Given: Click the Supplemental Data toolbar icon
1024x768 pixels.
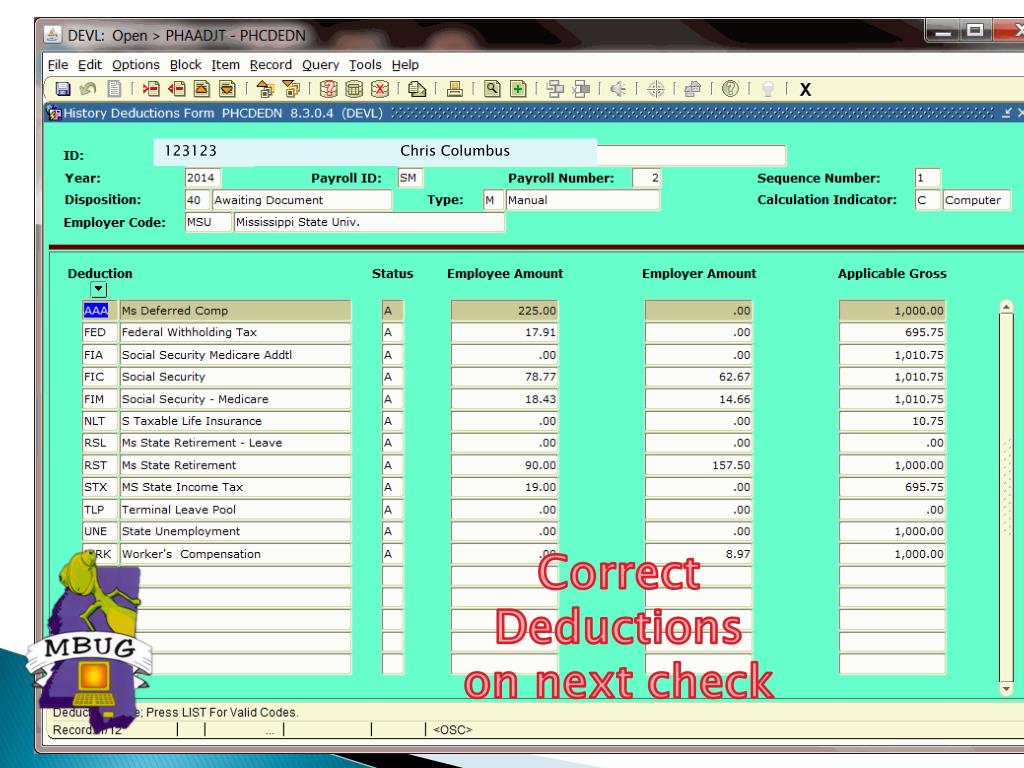Looking at the screenshot, I should [x=693, y=89].
